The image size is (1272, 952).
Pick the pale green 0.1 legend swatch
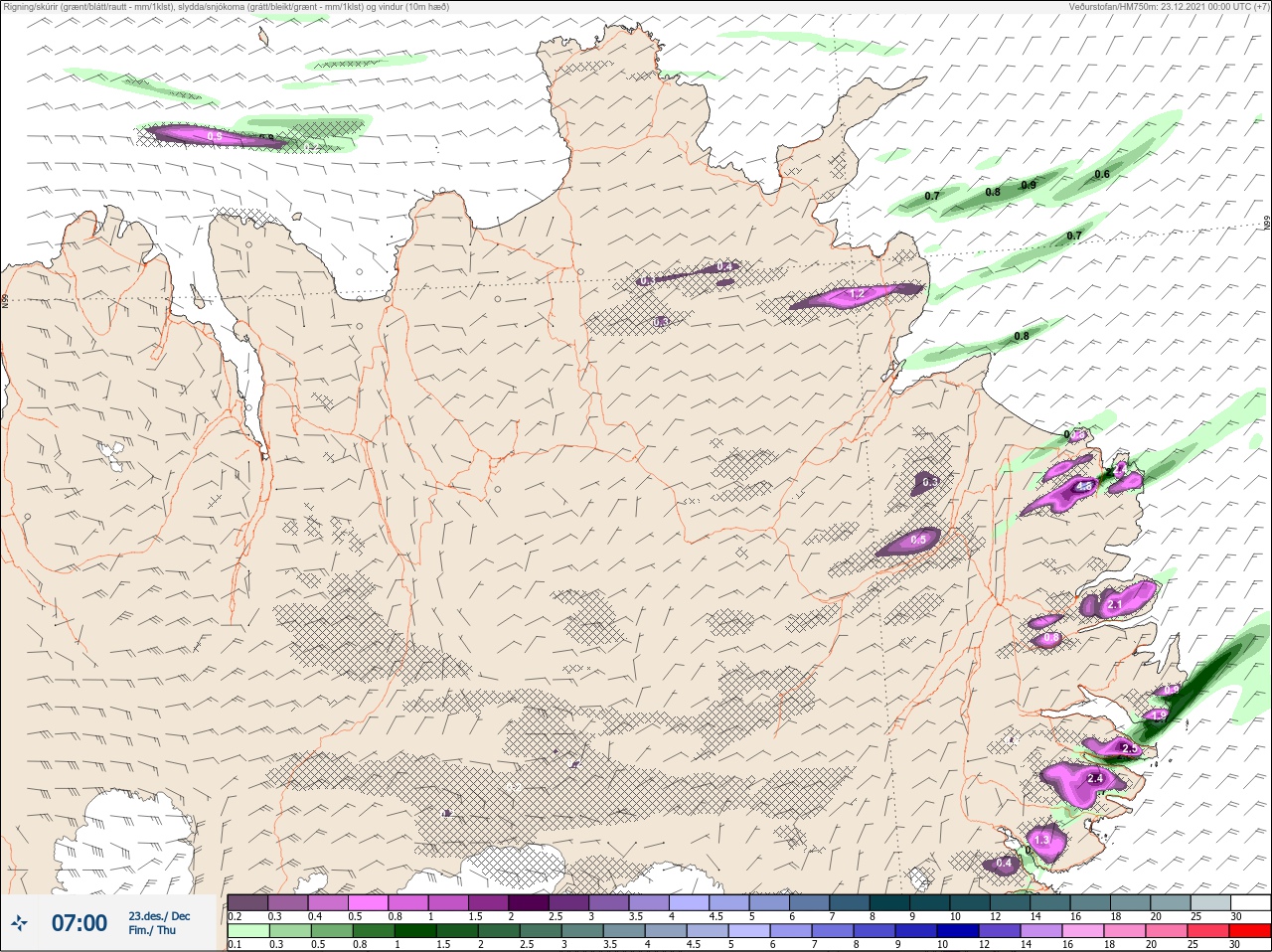pyautogui.click(x=247, y=931)
